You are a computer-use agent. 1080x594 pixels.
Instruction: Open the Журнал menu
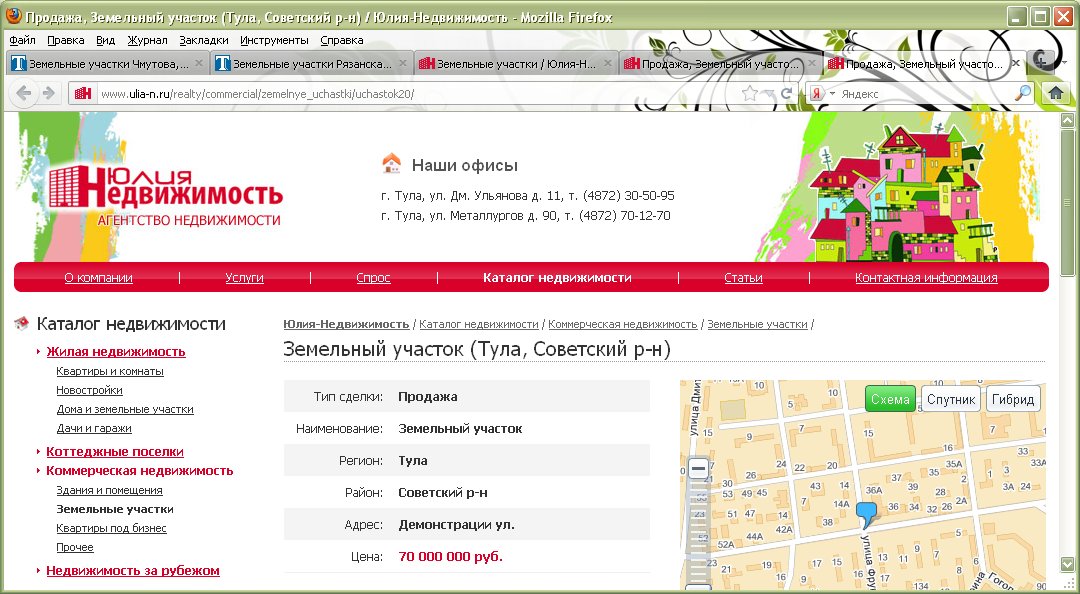tap(147, 40)
